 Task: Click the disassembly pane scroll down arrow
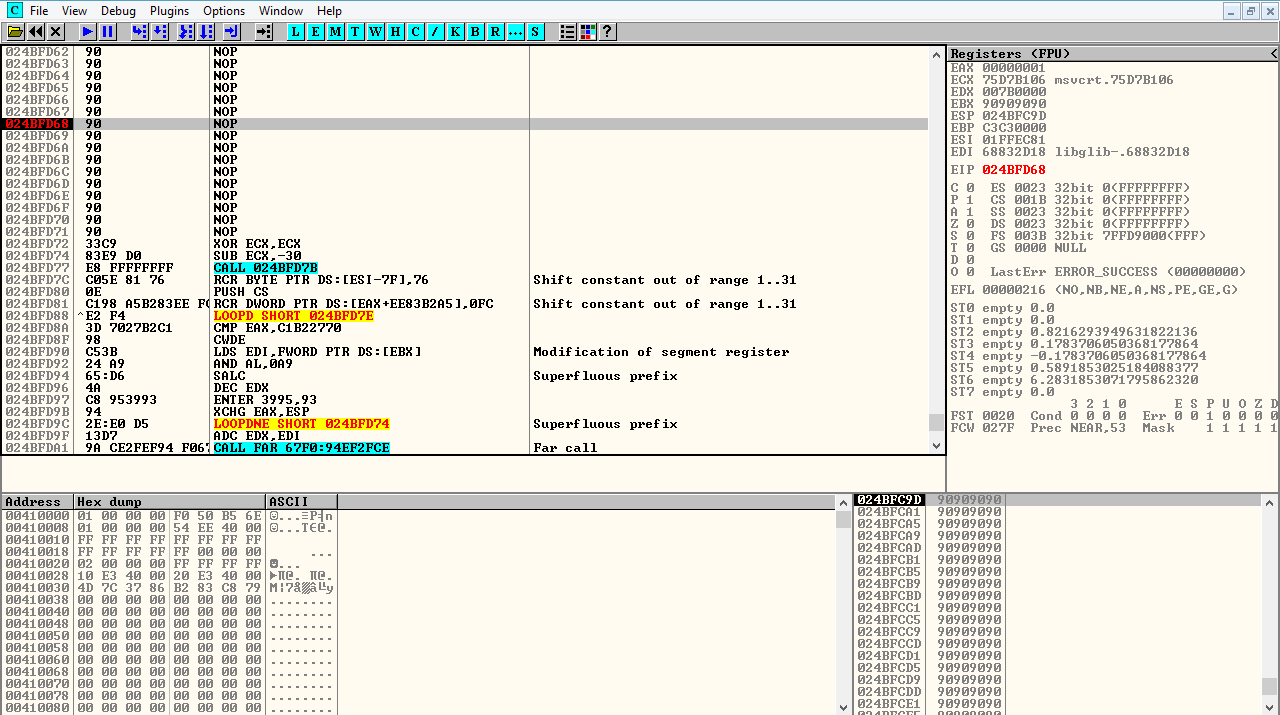click(x=936, y=446)
